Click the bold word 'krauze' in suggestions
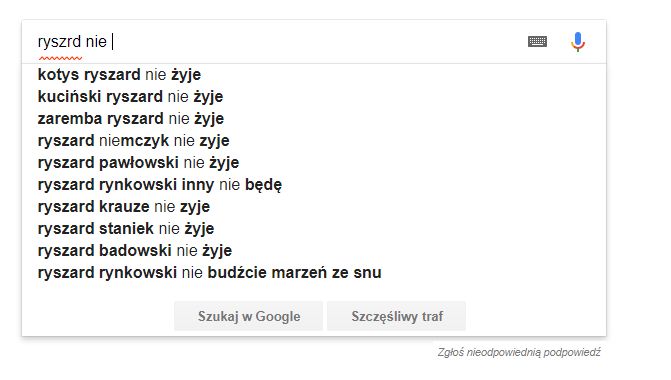The image size is (671, 380). 124,207
